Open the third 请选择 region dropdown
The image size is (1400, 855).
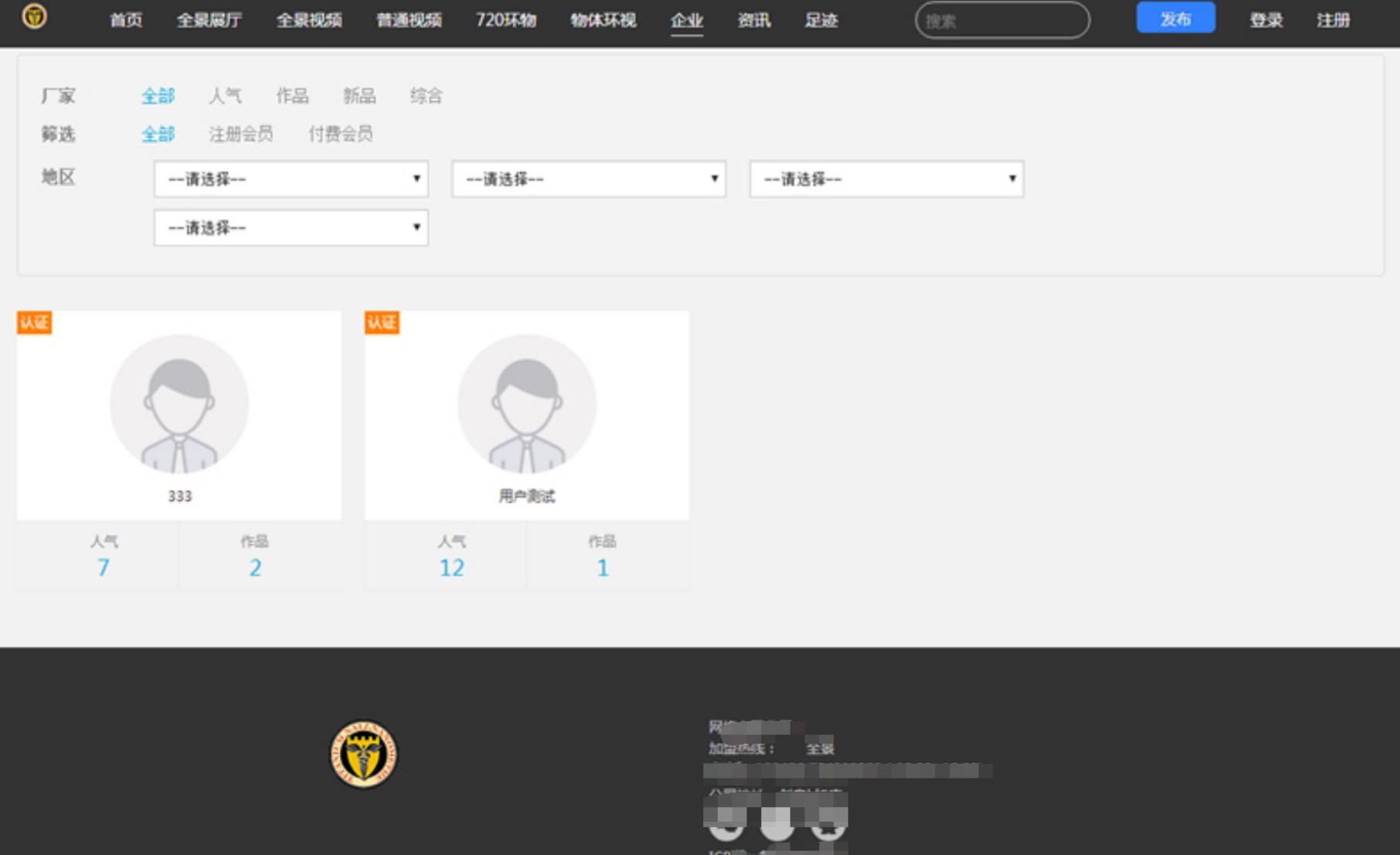886,179
